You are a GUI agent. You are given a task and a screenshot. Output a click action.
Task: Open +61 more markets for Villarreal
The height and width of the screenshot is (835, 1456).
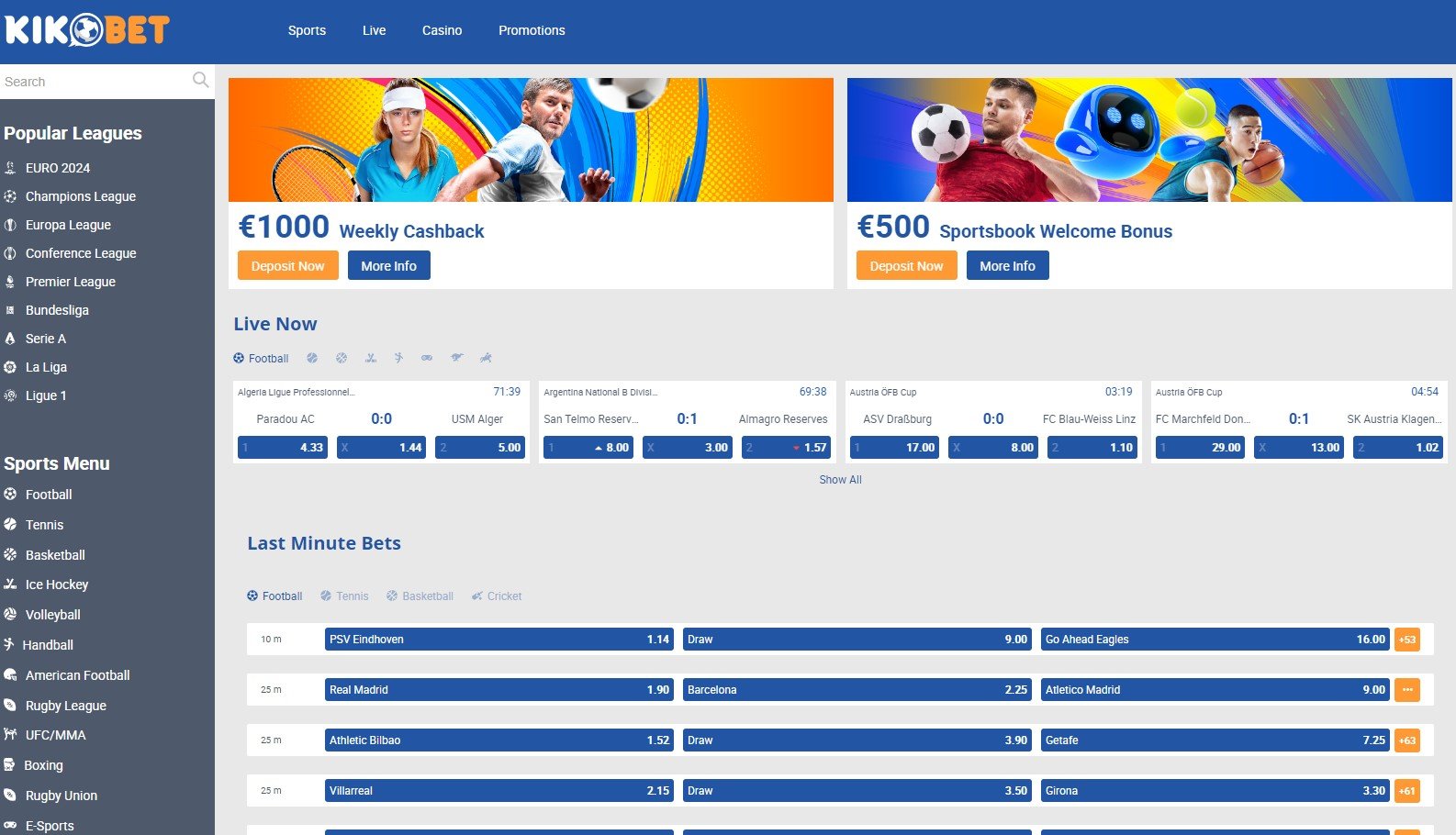(x=1407, y=791)
